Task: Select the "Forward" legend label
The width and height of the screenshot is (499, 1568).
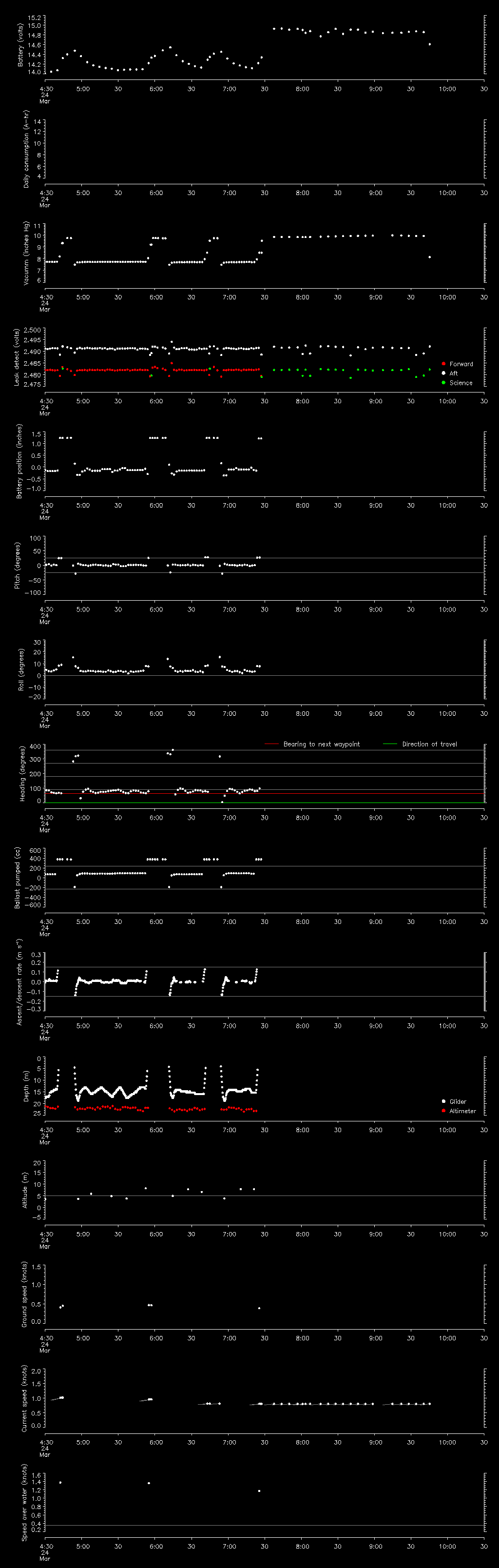Action: coord(461,364)
